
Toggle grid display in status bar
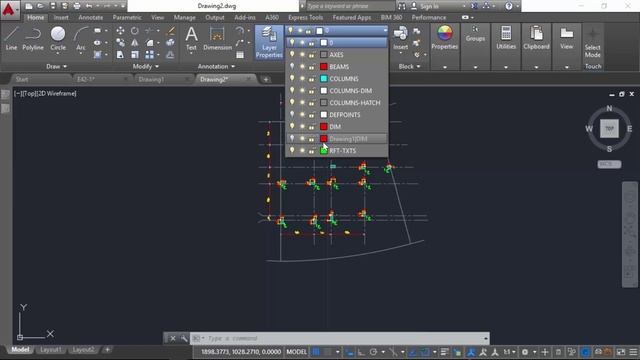coord(316,352)
